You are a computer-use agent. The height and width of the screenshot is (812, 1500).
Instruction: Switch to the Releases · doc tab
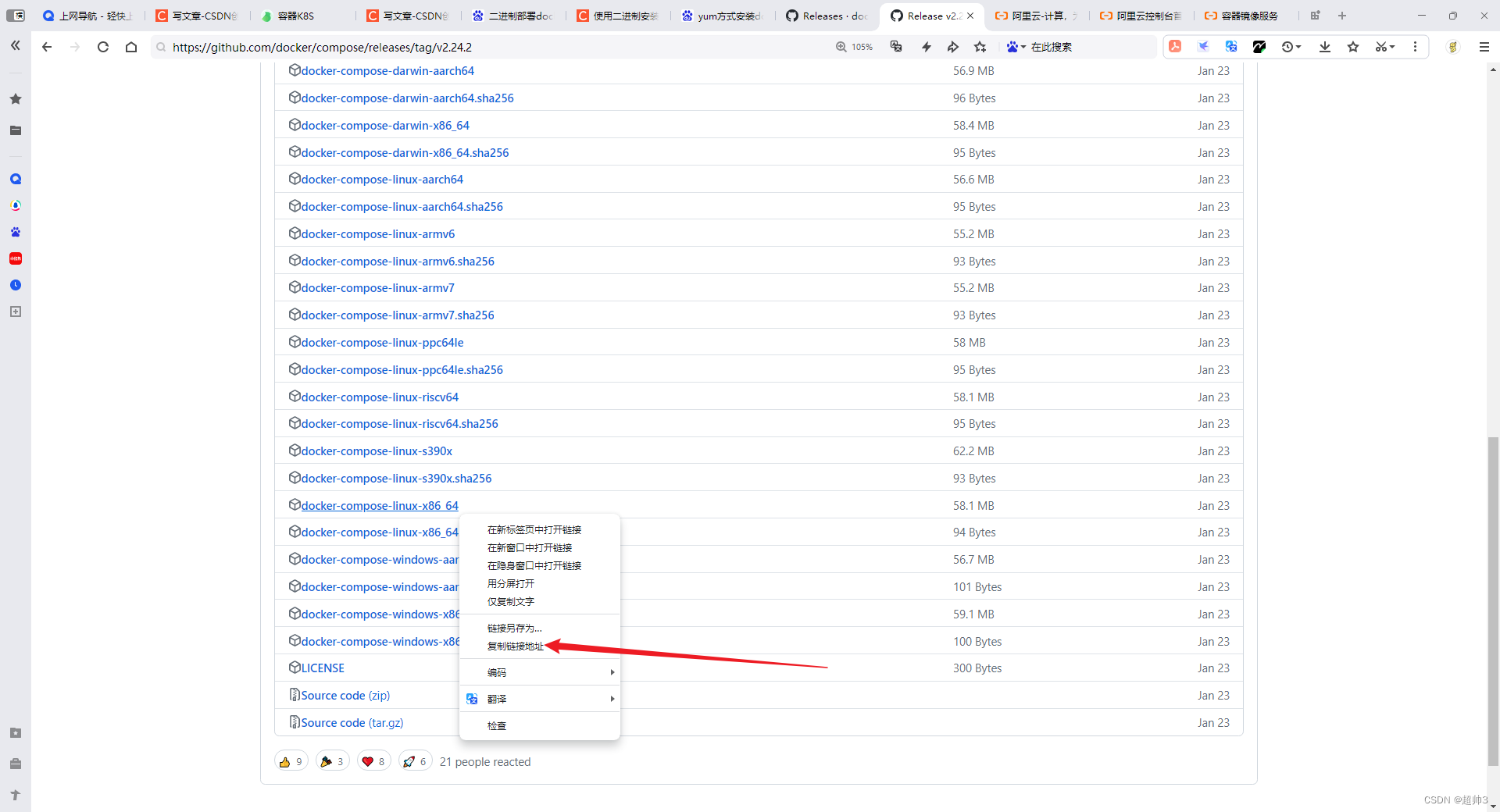827,16
